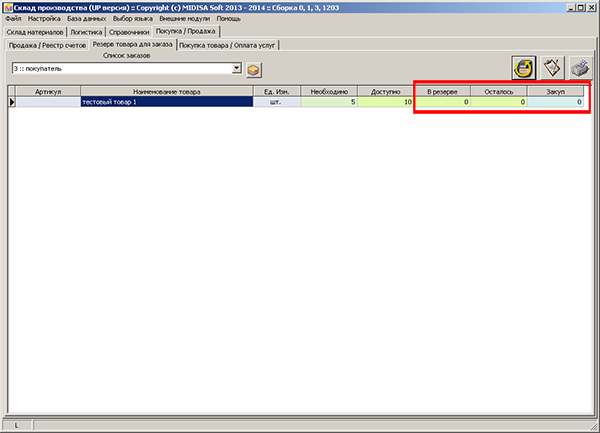600x433 pixels.
Task: Click the Наименование товара column header
Action: (166, 91)
